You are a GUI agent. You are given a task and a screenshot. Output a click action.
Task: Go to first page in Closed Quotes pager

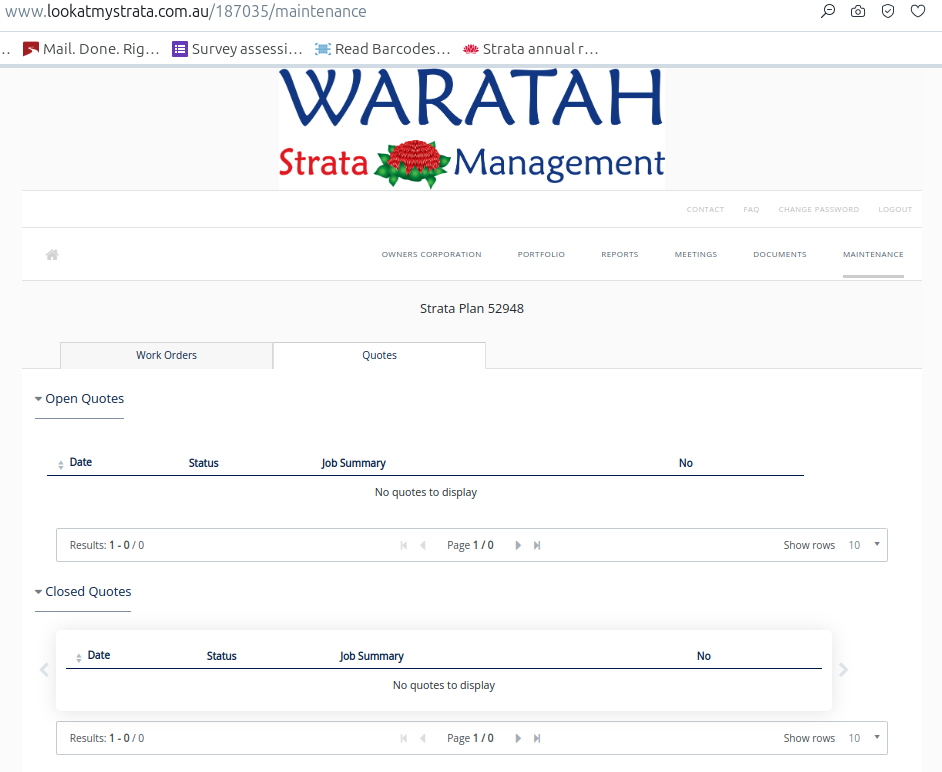(x=404, y=738)
